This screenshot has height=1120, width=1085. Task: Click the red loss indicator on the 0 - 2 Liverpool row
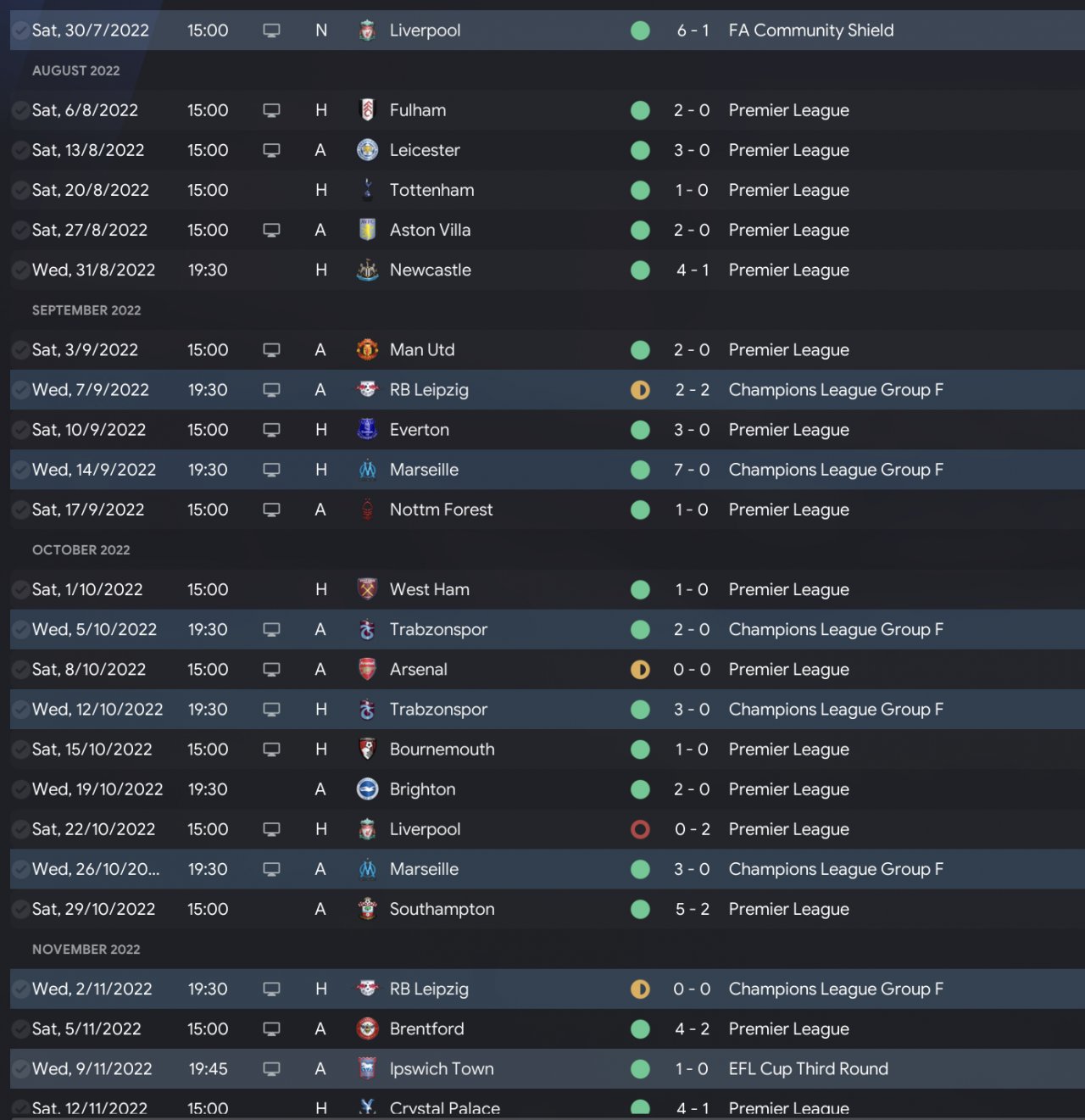[640, 829]
